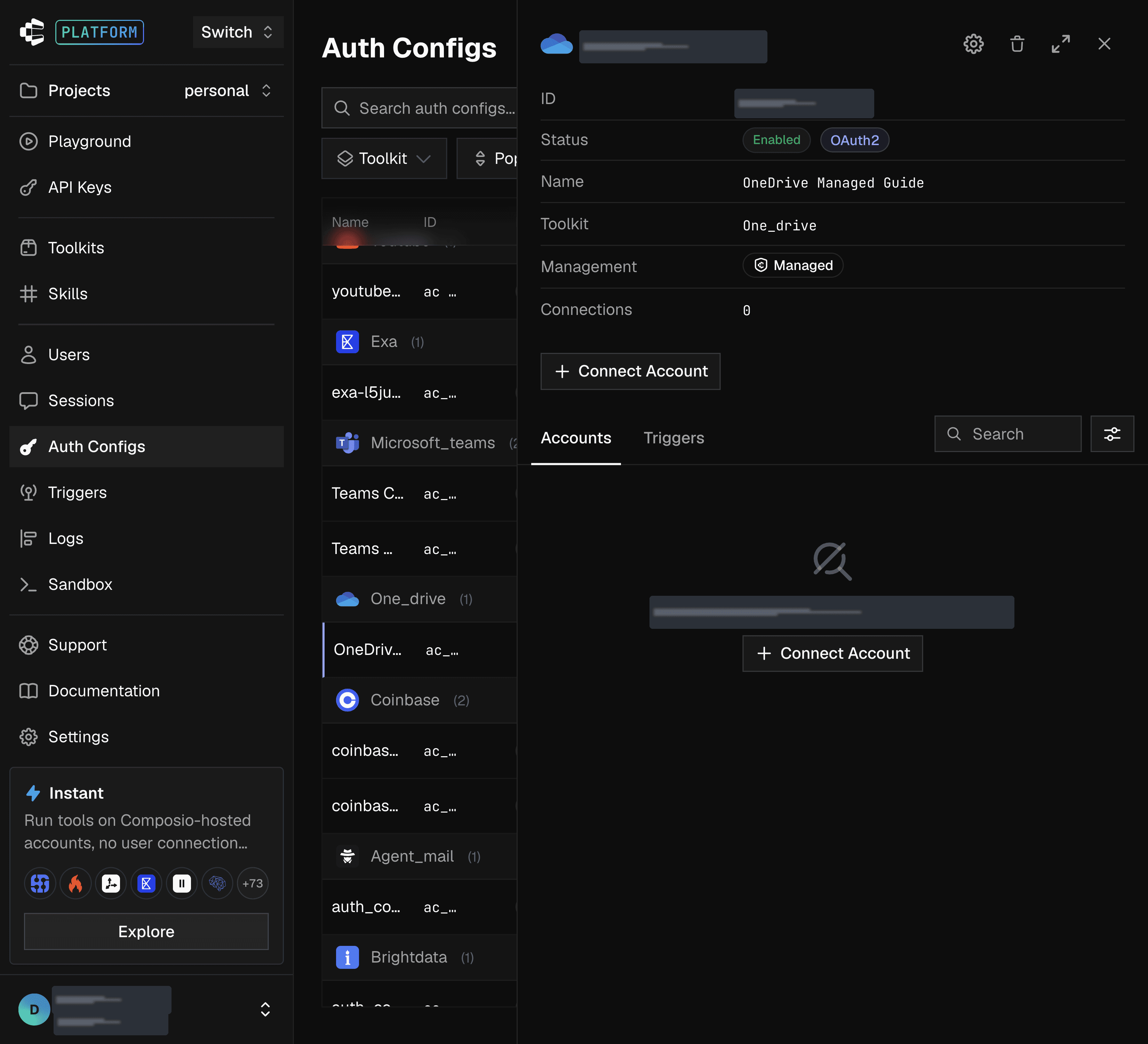Open Documentation link in the sidebar
Image resolution: width=1148 pixels, height=1044 pixels.
pos(147,691)
